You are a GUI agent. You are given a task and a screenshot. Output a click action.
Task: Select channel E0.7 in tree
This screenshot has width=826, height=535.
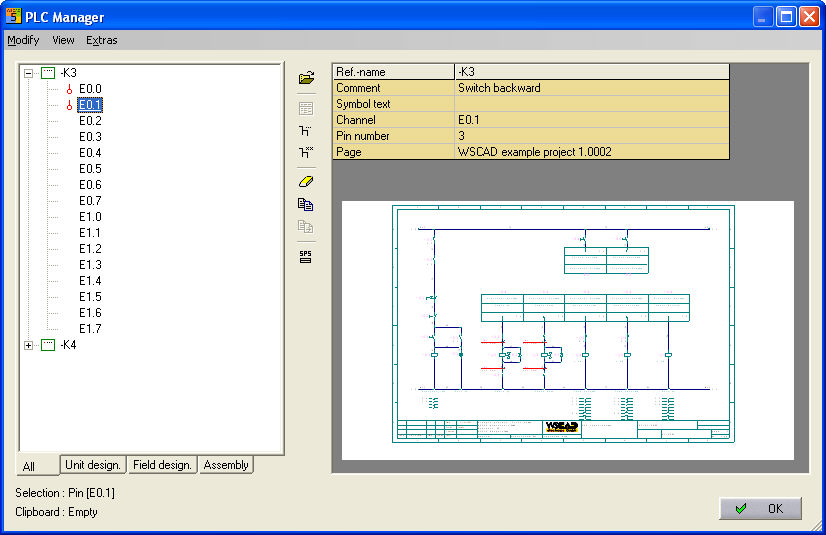[90, 201]
